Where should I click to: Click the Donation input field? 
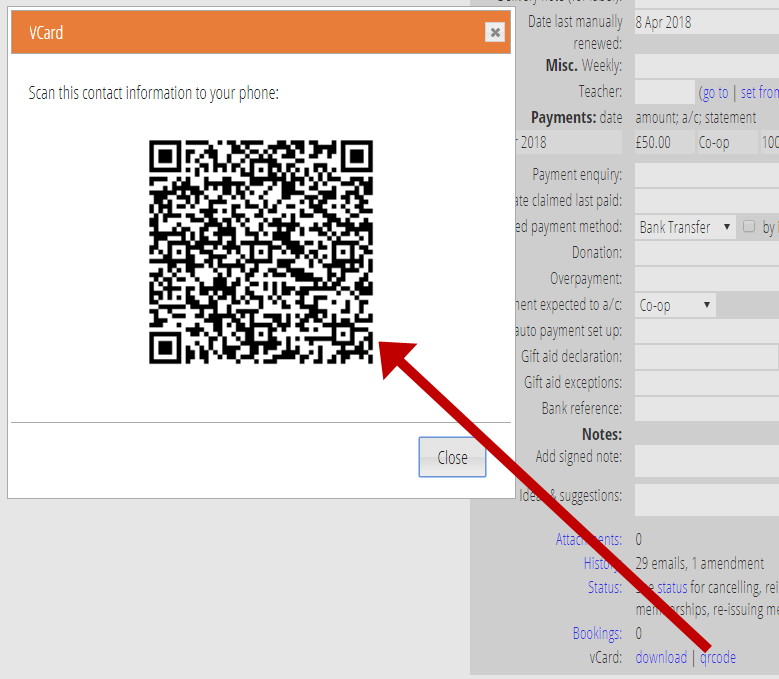pos(707,253)
